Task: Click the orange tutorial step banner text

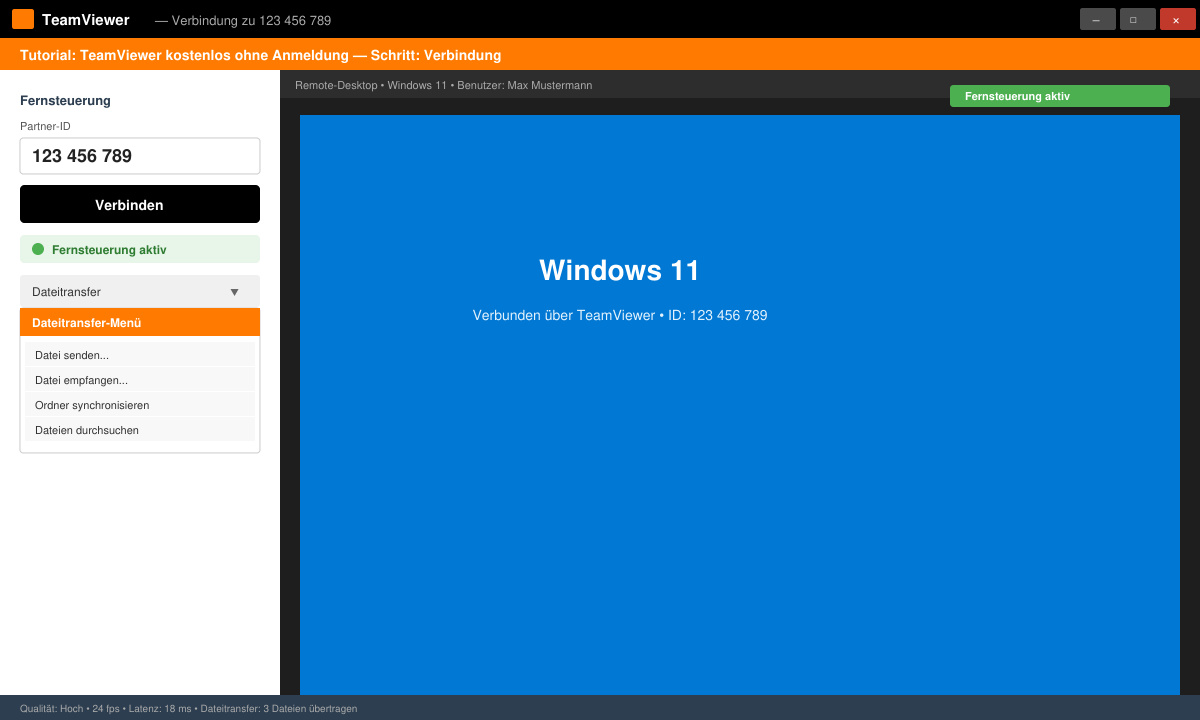Action: click(260, 55)
